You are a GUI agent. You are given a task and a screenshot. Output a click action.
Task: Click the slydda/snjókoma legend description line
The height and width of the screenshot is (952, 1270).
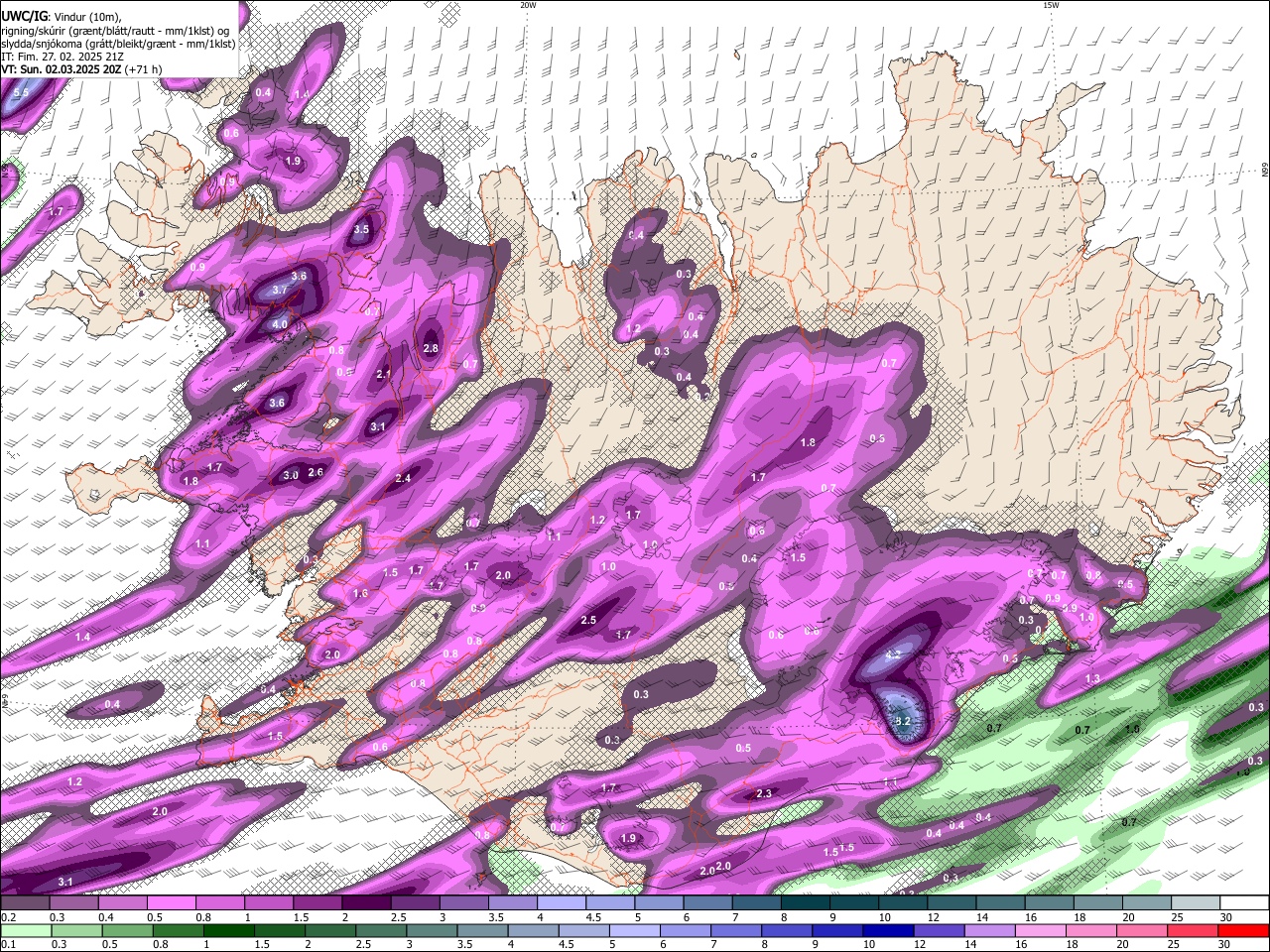click(x=118, y=44)
